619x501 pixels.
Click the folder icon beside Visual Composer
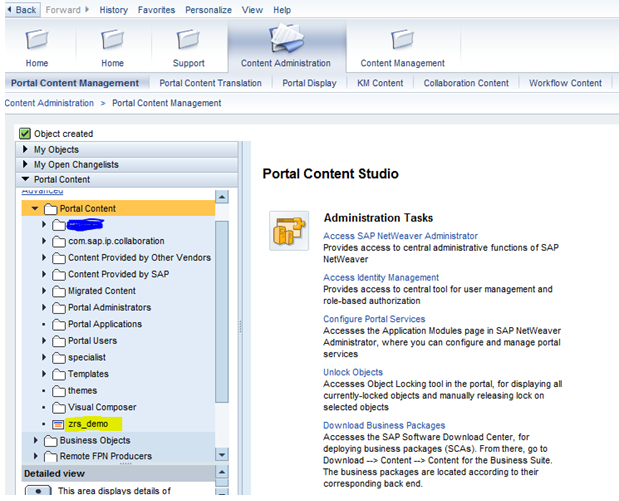coord(59,407)
